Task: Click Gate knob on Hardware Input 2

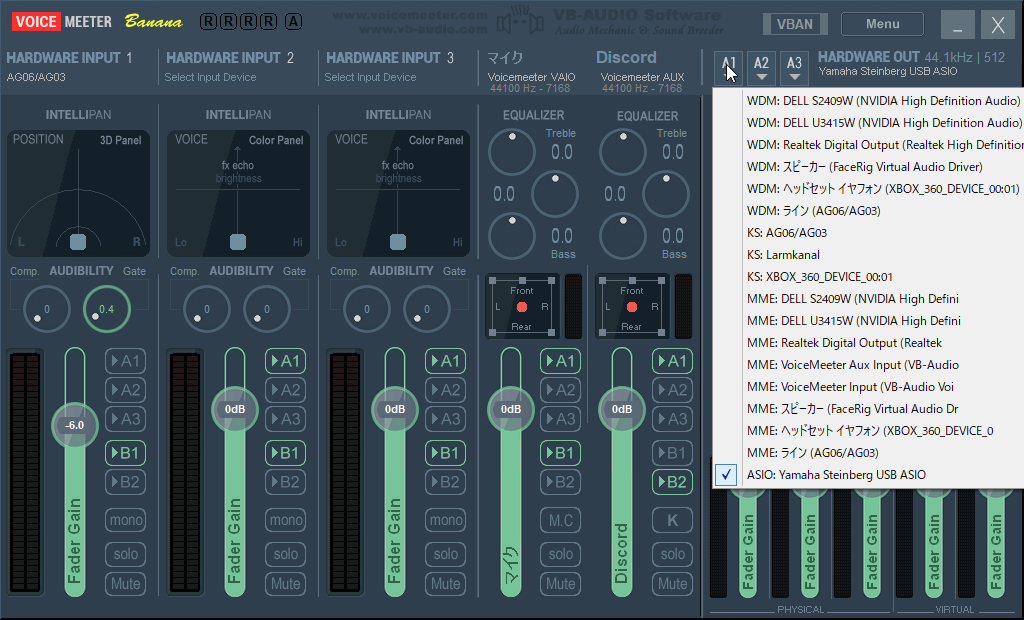Action: pyautogui.click(x=266, y=309)
